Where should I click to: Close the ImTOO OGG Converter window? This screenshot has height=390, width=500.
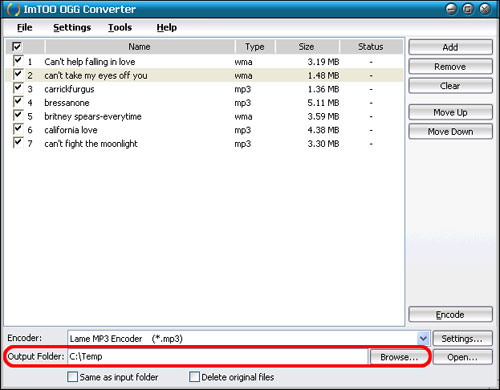[x=485, y=9]
